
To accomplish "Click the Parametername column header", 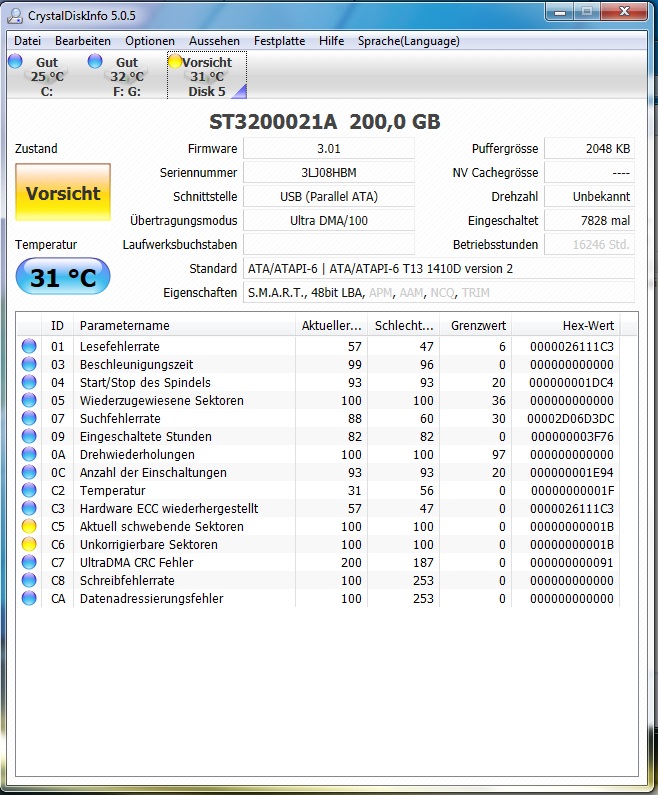I will 185,326.
